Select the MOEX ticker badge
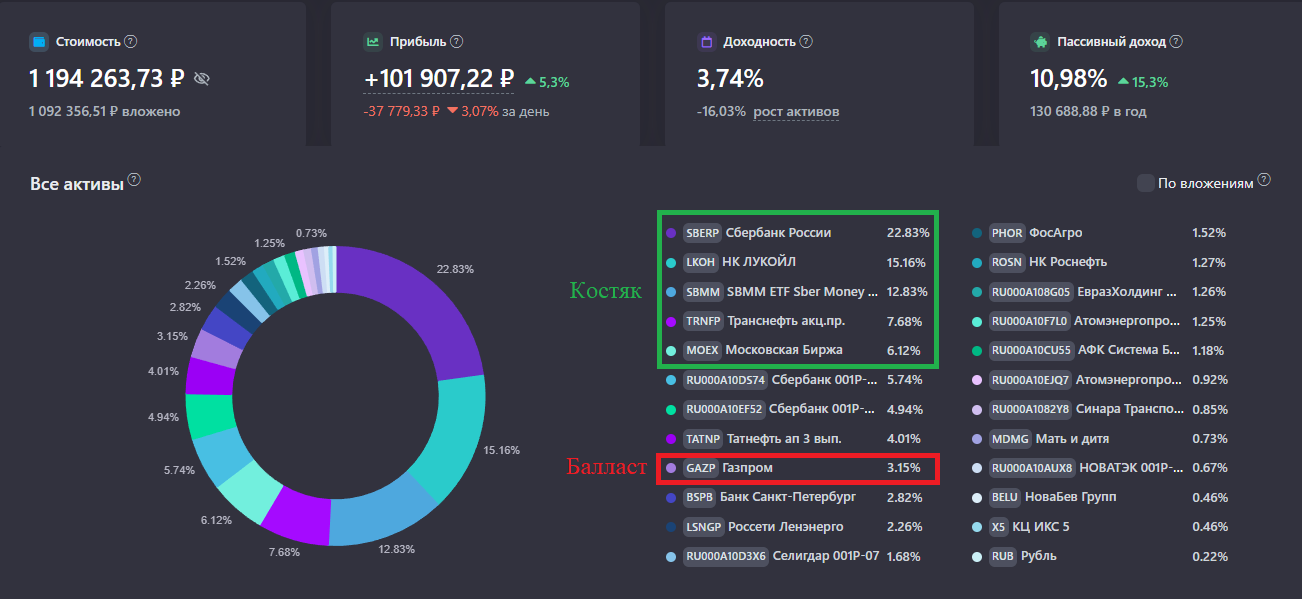 coord(702,350)
